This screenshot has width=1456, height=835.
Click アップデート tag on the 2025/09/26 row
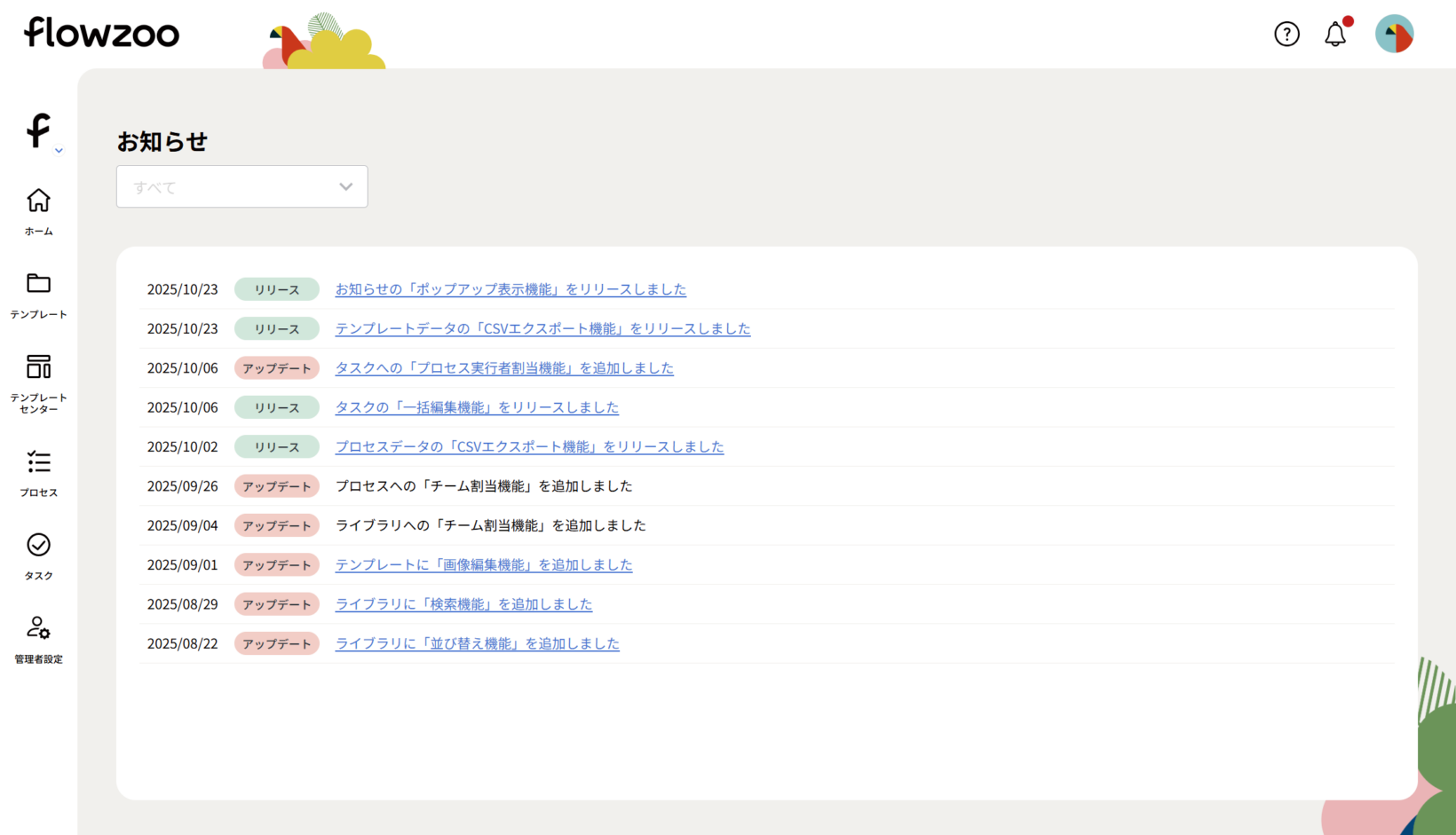coord(277,486)
